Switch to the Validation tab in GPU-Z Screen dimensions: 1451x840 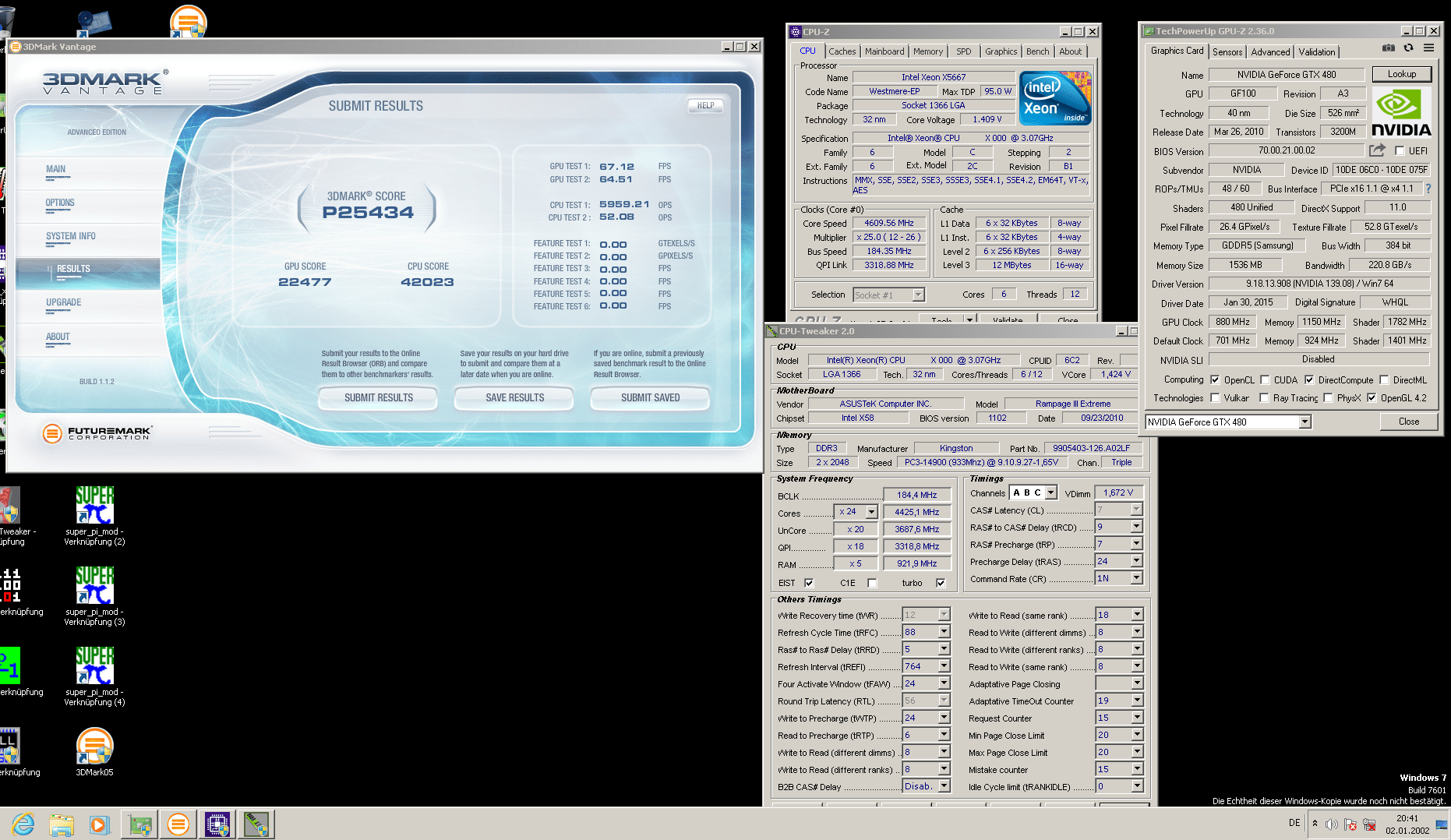point(1316,52)
